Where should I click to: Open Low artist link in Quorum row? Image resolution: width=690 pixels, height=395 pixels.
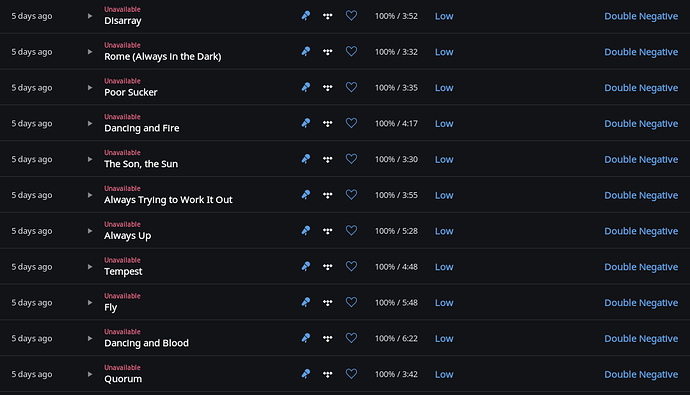click(444, 374)
